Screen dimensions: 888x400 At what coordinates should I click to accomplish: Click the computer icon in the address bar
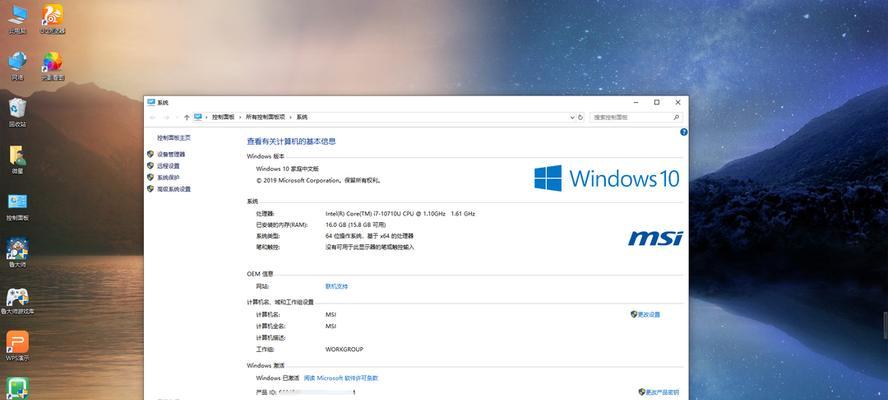click(x=198, y=117)
